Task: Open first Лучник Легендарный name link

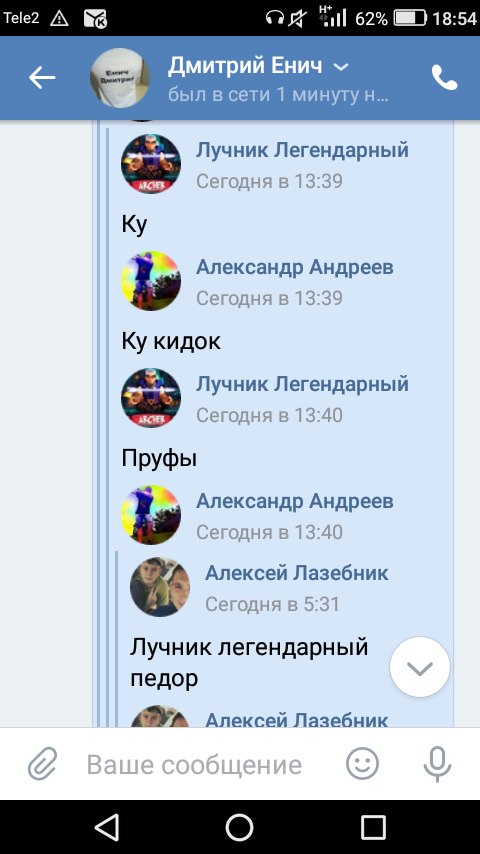Action: pyautogui.click(x=302, y=150)
